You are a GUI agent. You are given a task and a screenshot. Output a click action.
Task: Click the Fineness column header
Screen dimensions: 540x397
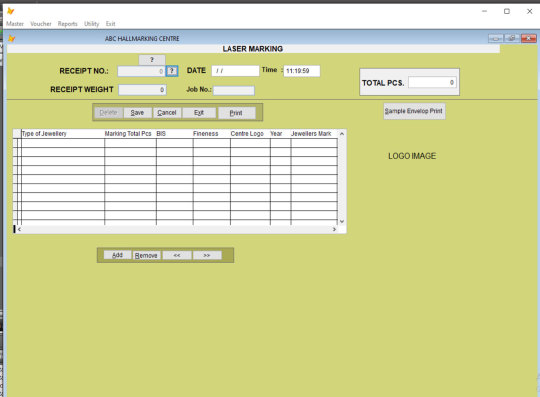(x=211, y=134)
